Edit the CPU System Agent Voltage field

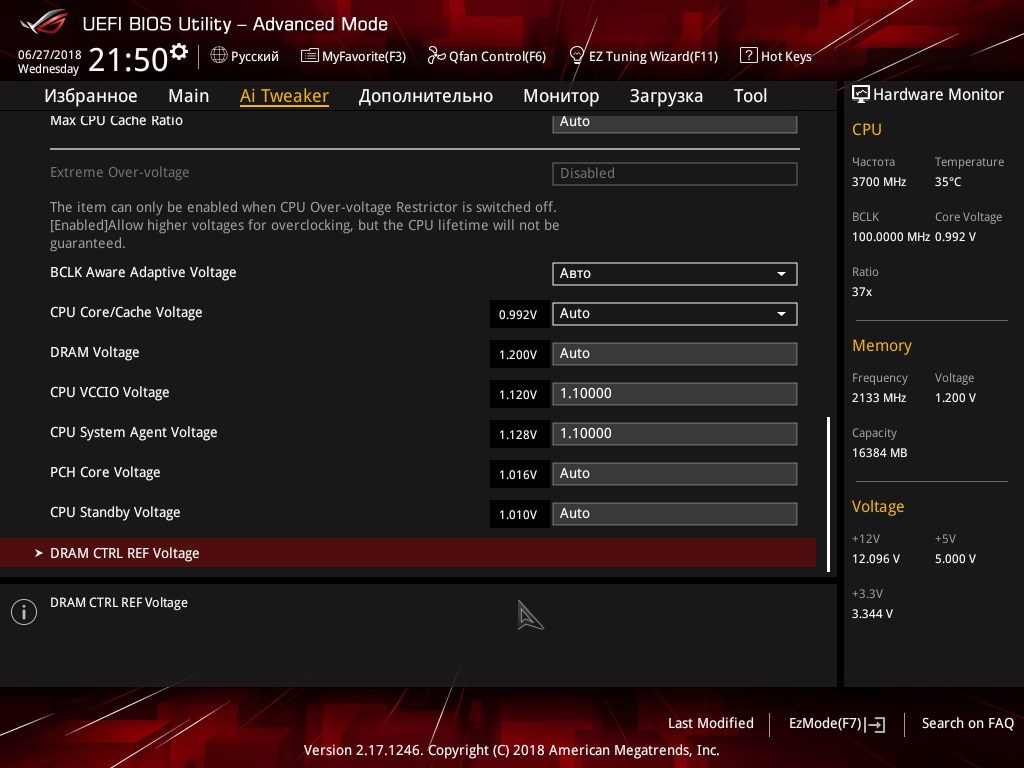(675, 434)
